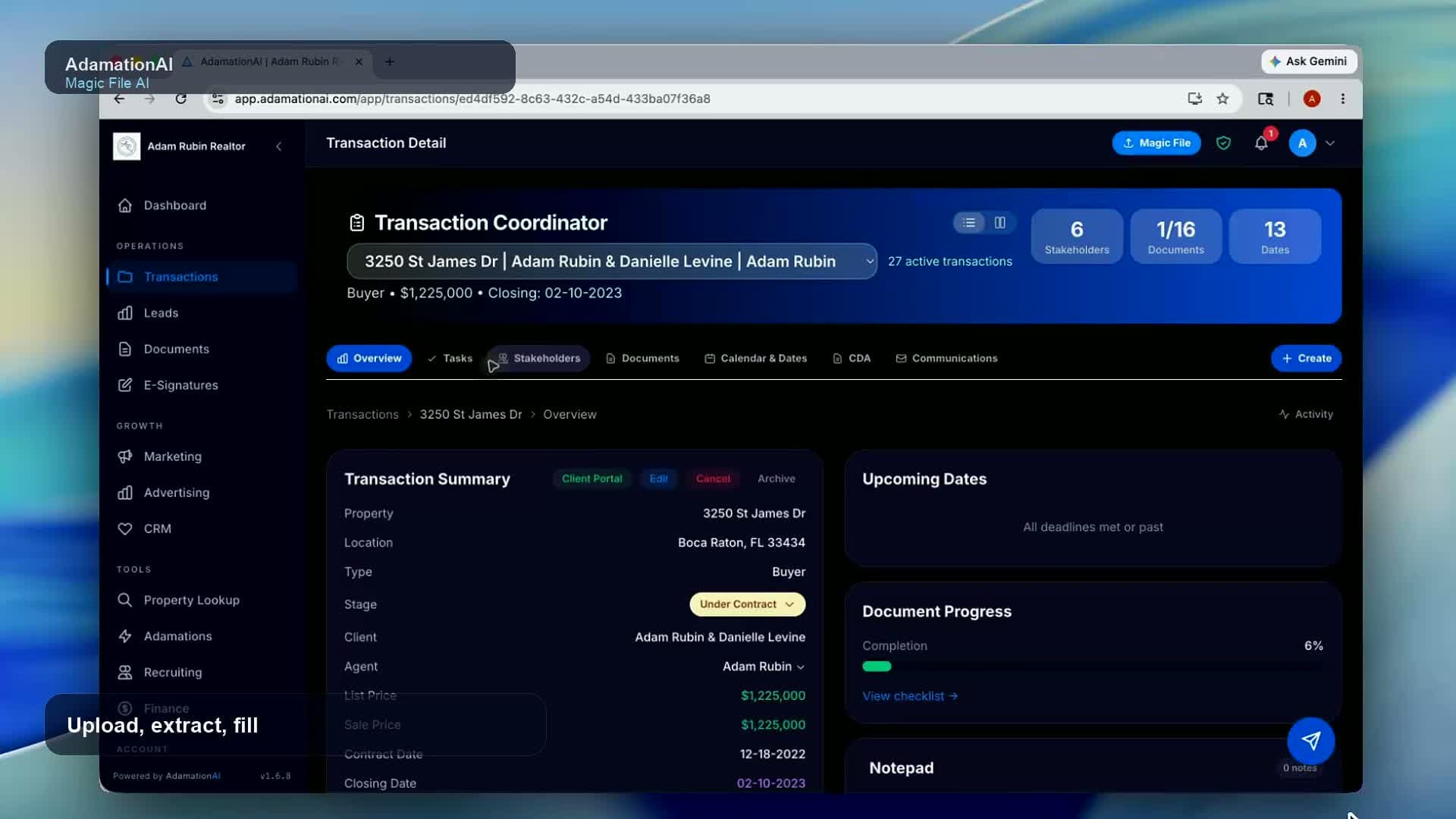Click the browser address bar URL
1456x819 pixels.
point(472,99)
